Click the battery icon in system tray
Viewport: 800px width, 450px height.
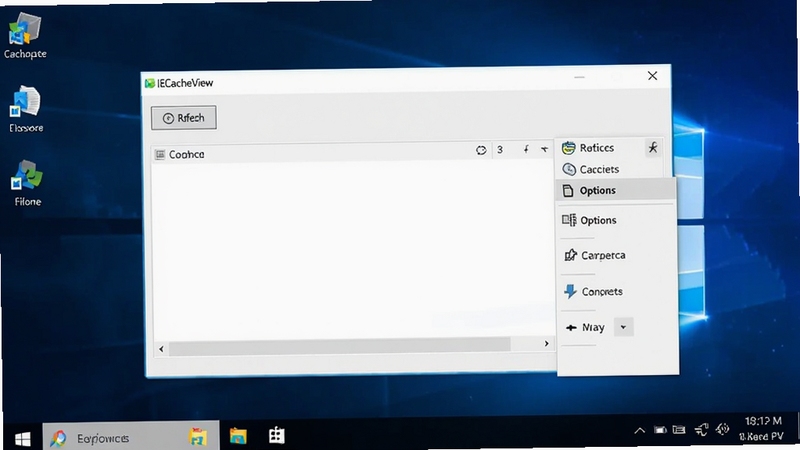[660, 430]
